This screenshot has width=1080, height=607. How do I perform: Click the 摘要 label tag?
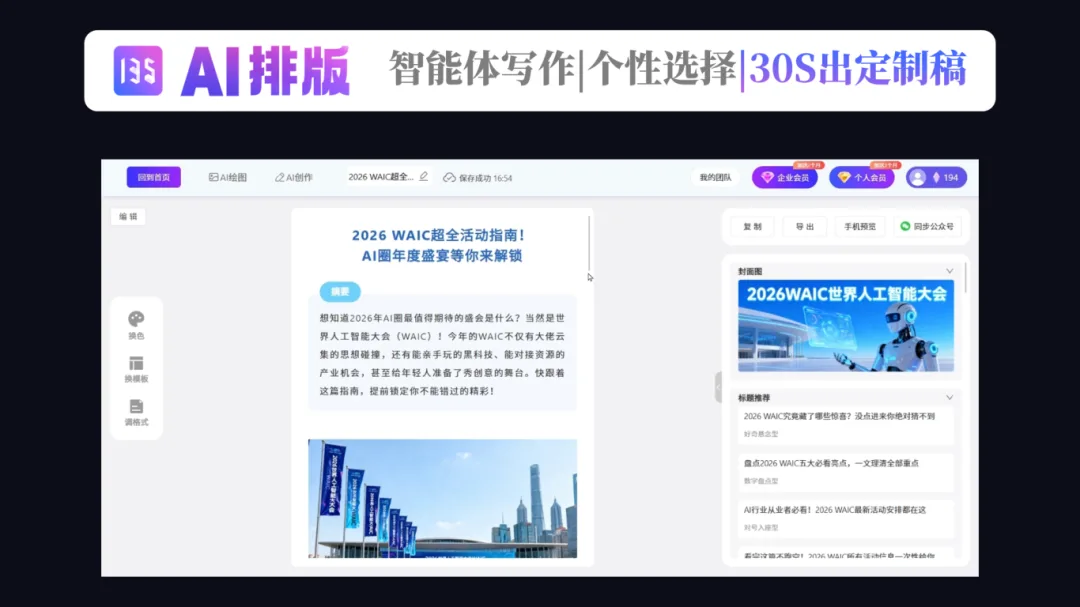point(340,291)
